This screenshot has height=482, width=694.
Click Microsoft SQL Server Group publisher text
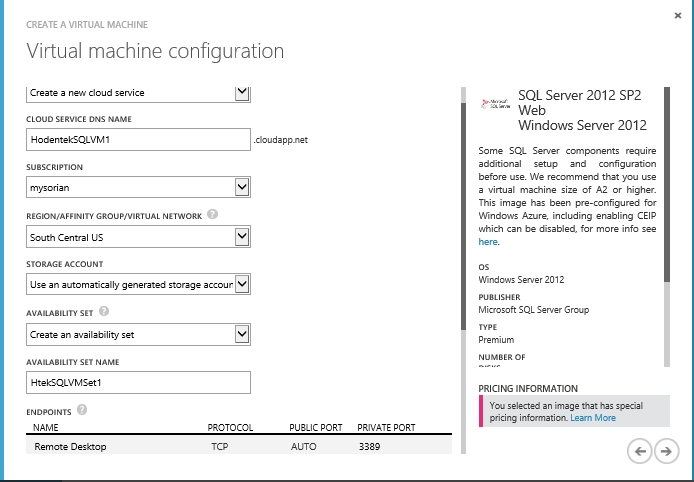[534, 310]
